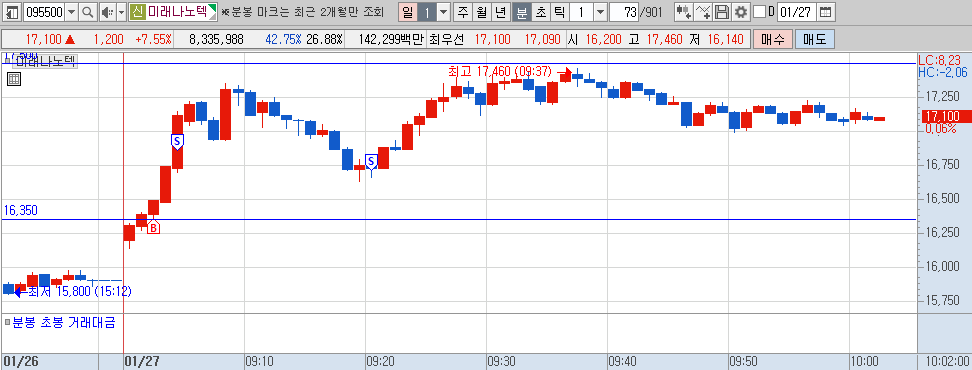Click the add line chart icon
This screenshot has width=972, height=370.
point(702,12)
